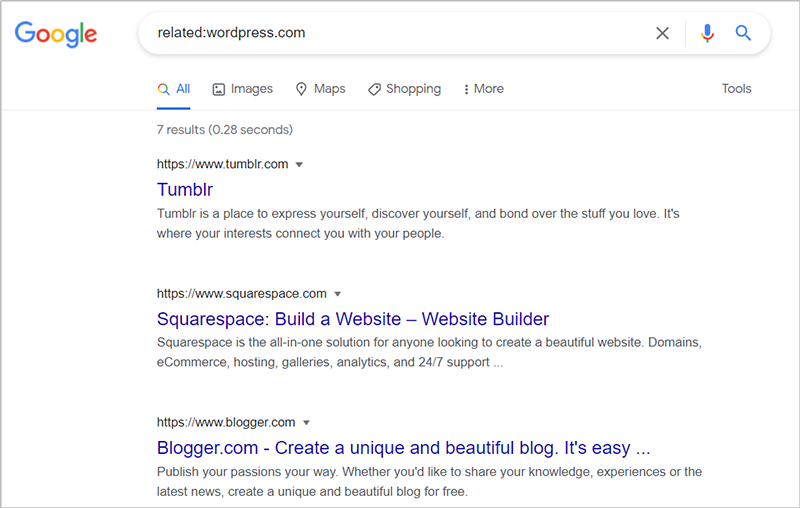Open the Tools options
Viewport: 800px width, 508px height.
pos(736,89)
